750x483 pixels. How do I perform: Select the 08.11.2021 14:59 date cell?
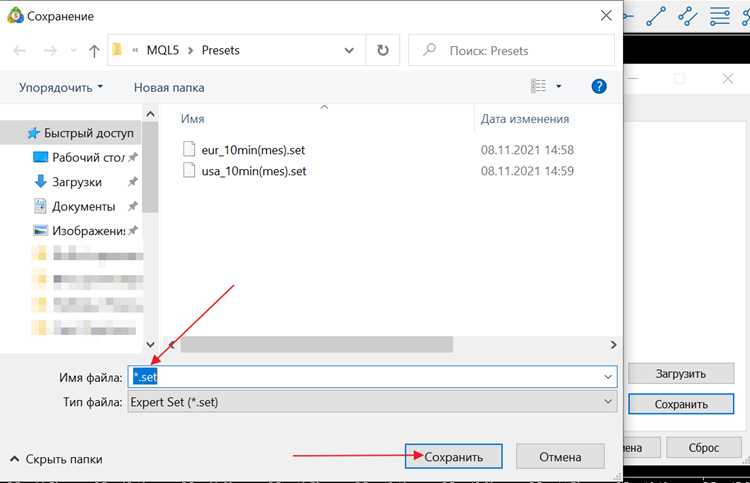coord(527,171)
